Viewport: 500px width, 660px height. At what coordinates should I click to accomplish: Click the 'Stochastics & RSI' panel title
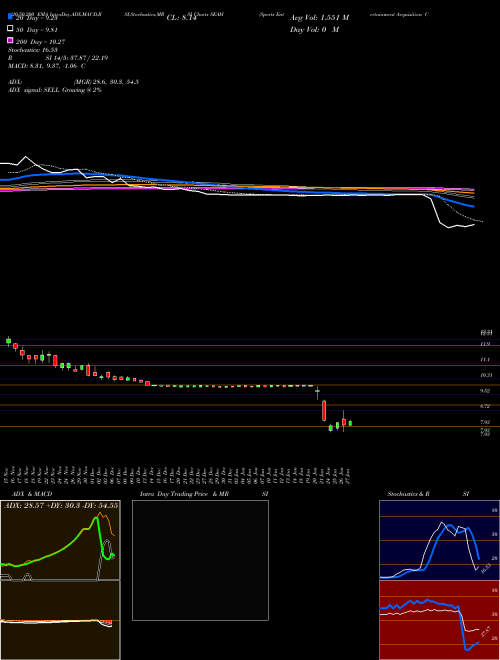coord(428,494)
